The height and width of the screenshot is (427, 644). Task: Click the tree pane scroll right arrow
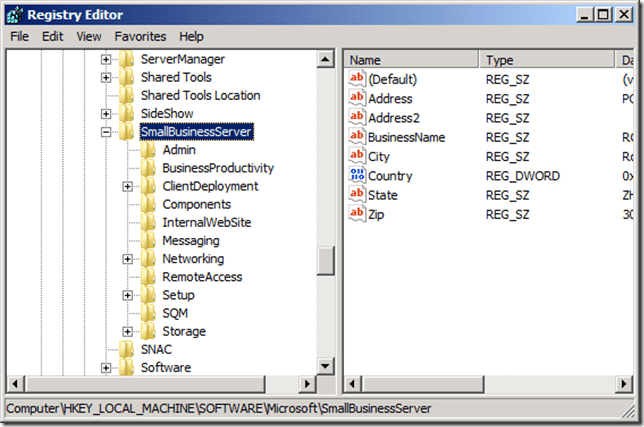click(306, 384)
